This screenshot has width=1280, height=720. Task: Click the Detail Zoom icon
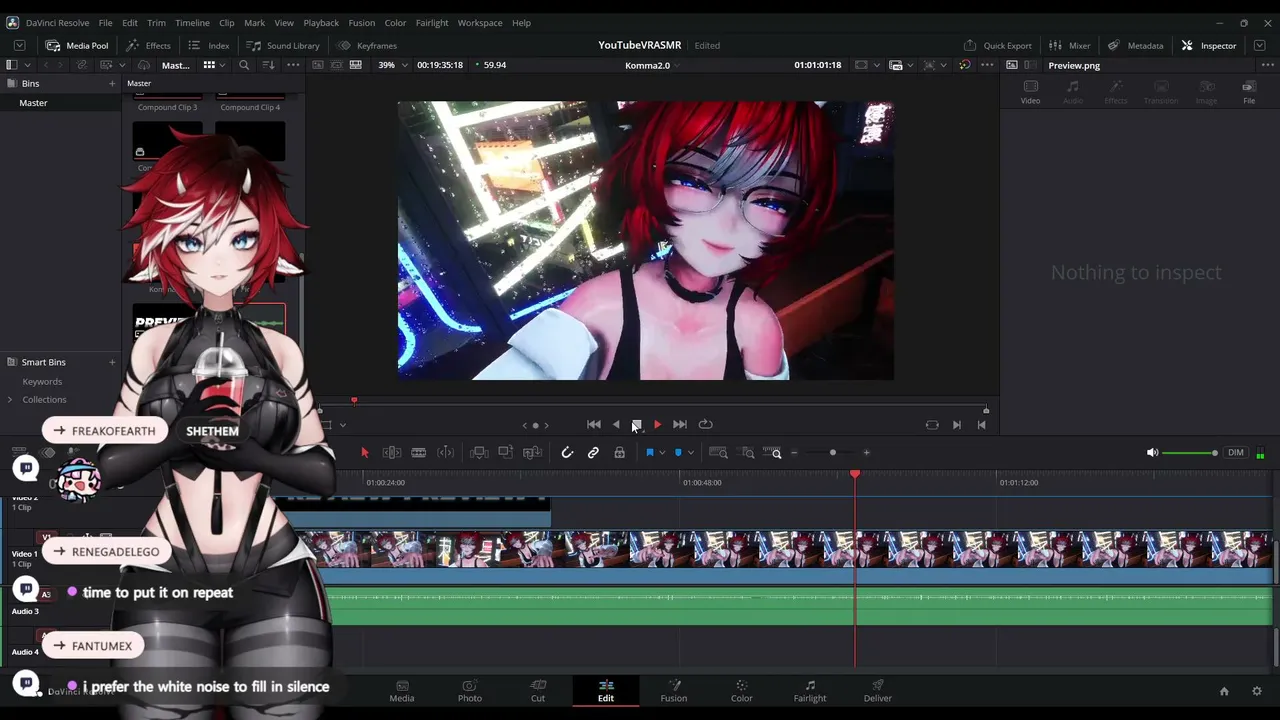click(747, 453)
